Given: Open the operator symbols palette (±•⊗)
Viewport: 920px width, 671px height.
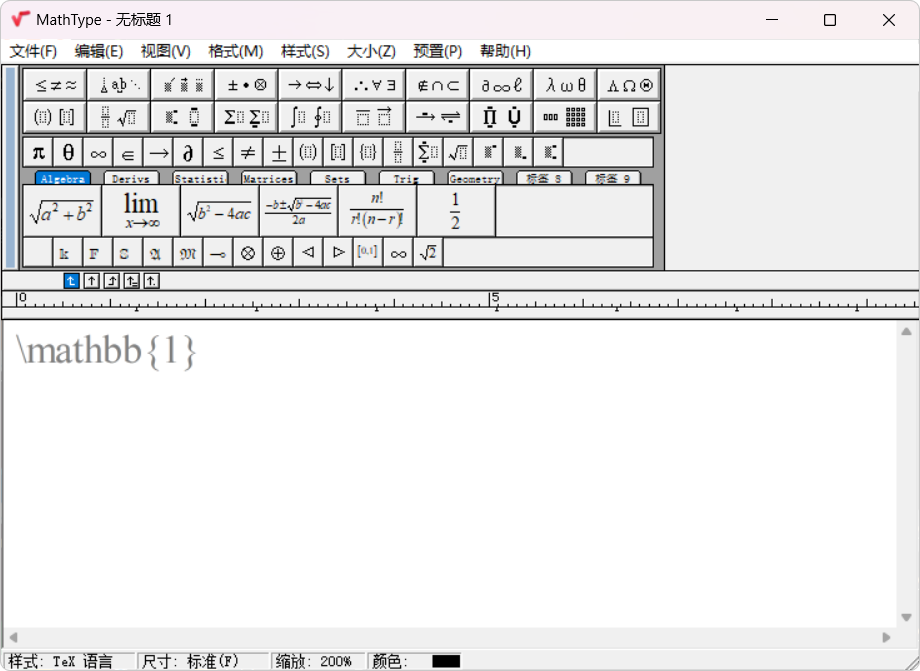Looking at the screenshot, I should [x=246, y=85].
